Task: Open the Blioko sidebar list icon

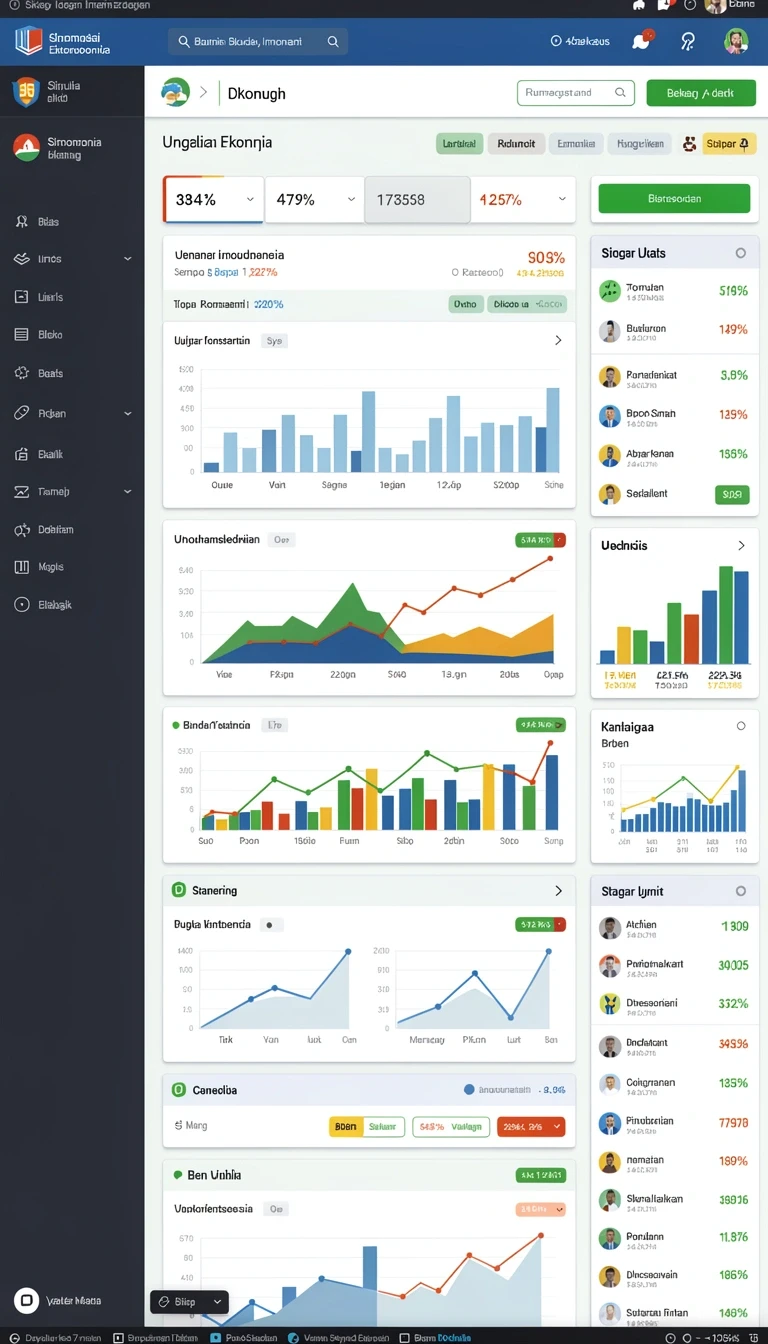Action: 22,335
